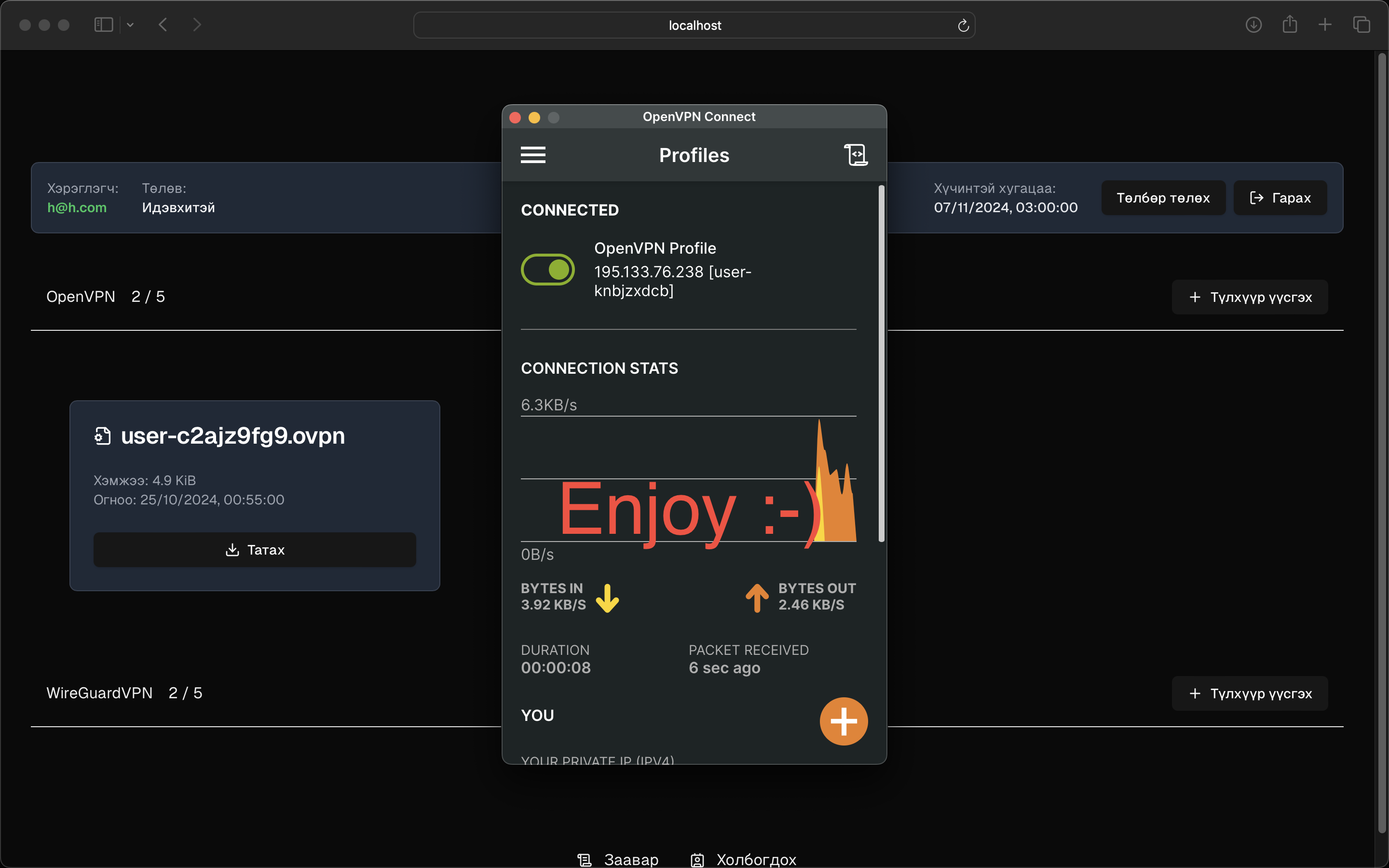Image resolution: width=1389 pixels, height=868 pixels.
Task: Click the profile address 195.133.76.238 text
Action: pos(673,281)
